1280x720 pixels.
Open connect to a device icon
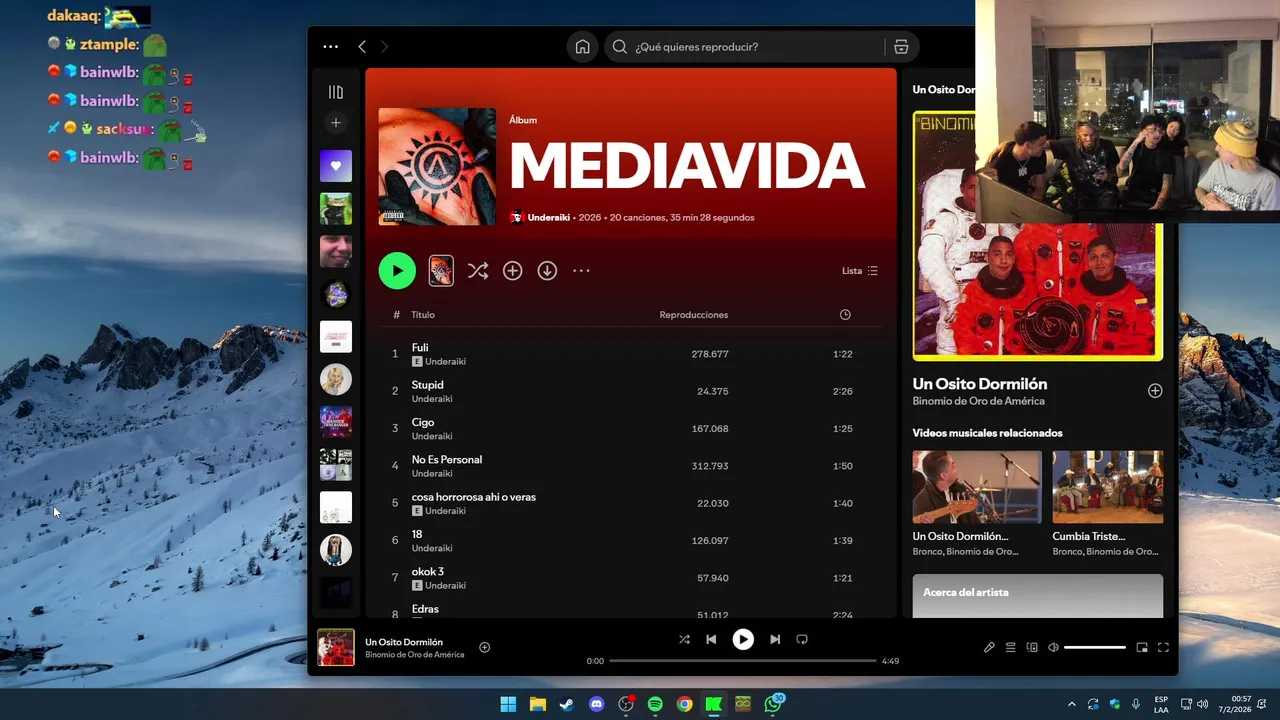pos(1032,647)
